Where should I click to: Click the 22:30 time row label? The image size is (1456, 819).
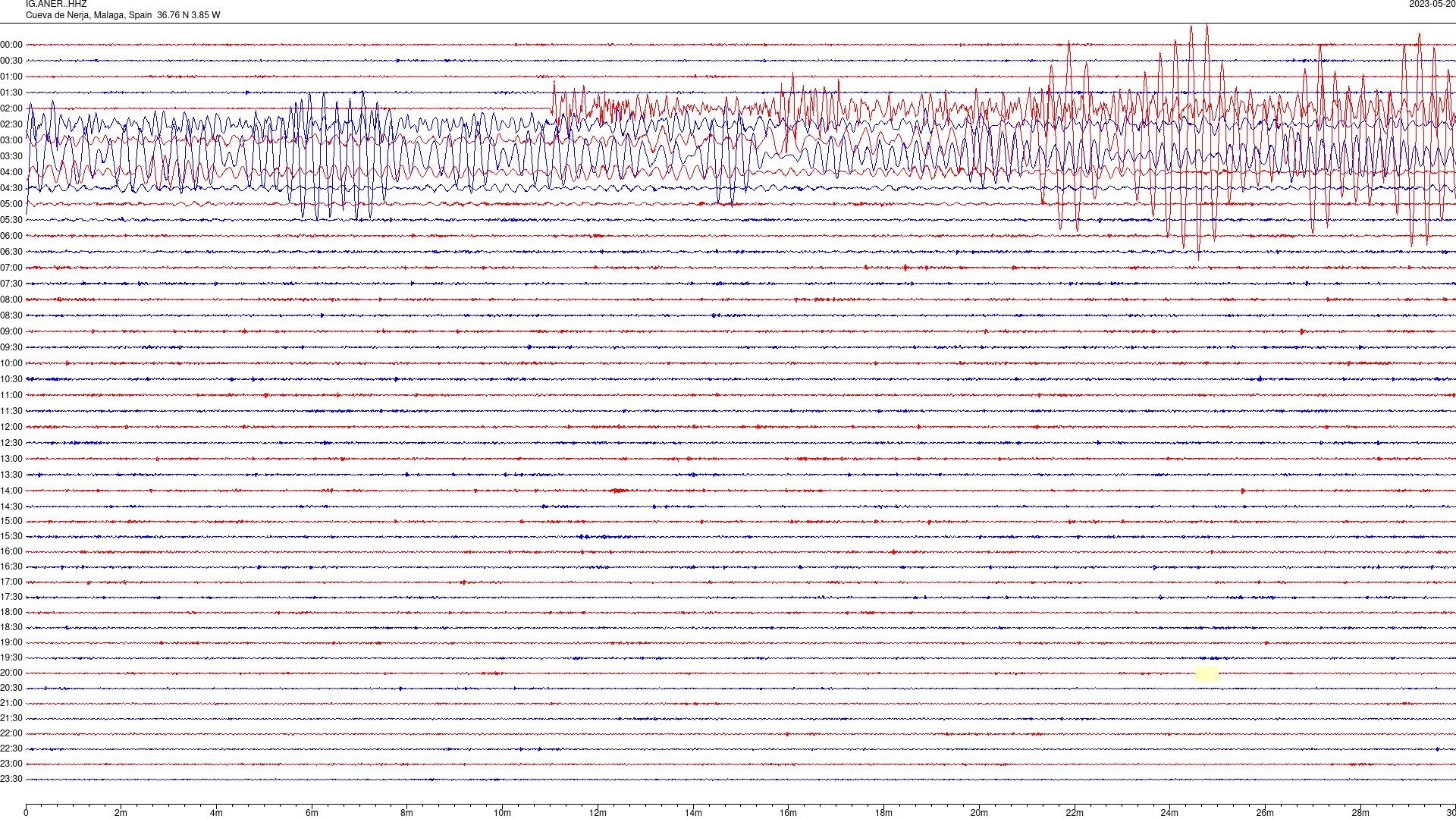tap(11, 748)
